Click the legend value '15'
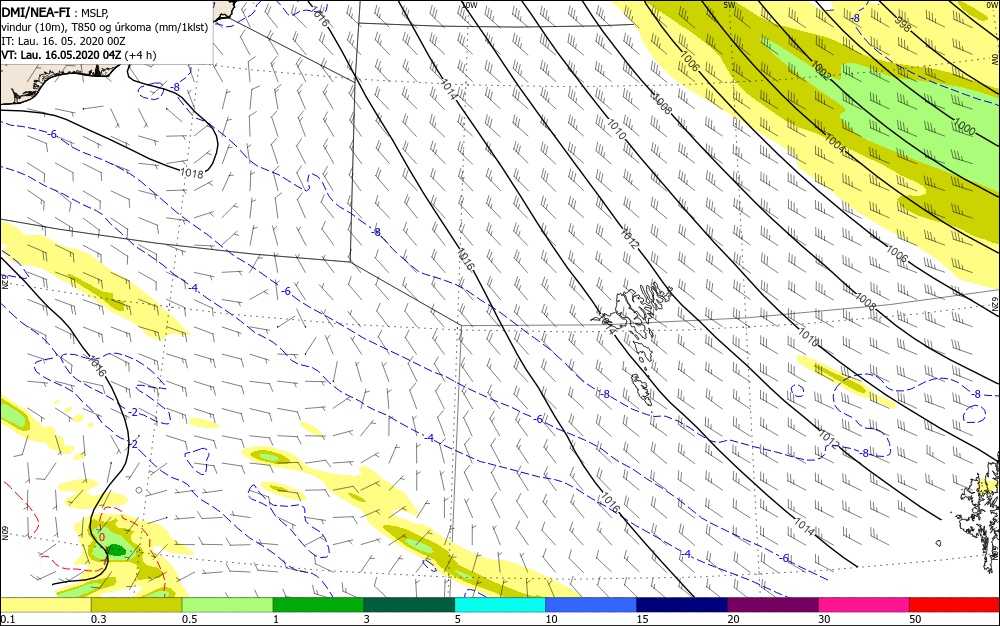Viewport: 1000px width, 626px height. coord(642,619)
